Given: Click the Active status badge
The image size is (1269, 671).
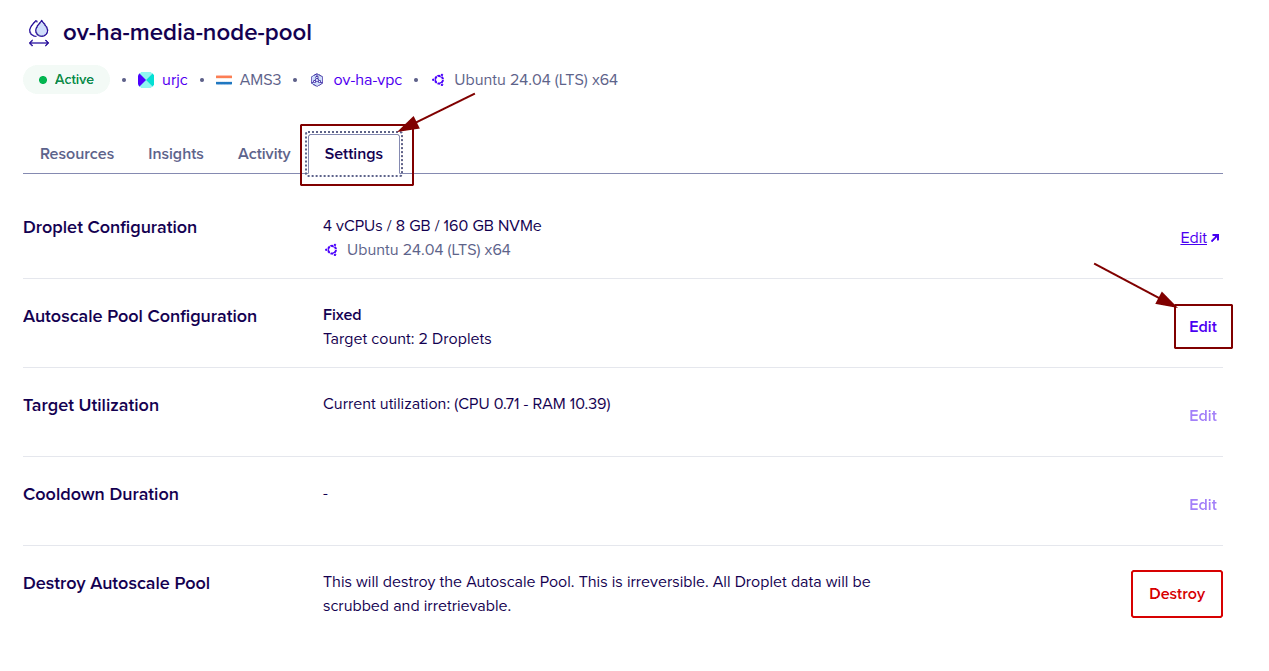Looking at the screenshot, I should pos(66,79).
